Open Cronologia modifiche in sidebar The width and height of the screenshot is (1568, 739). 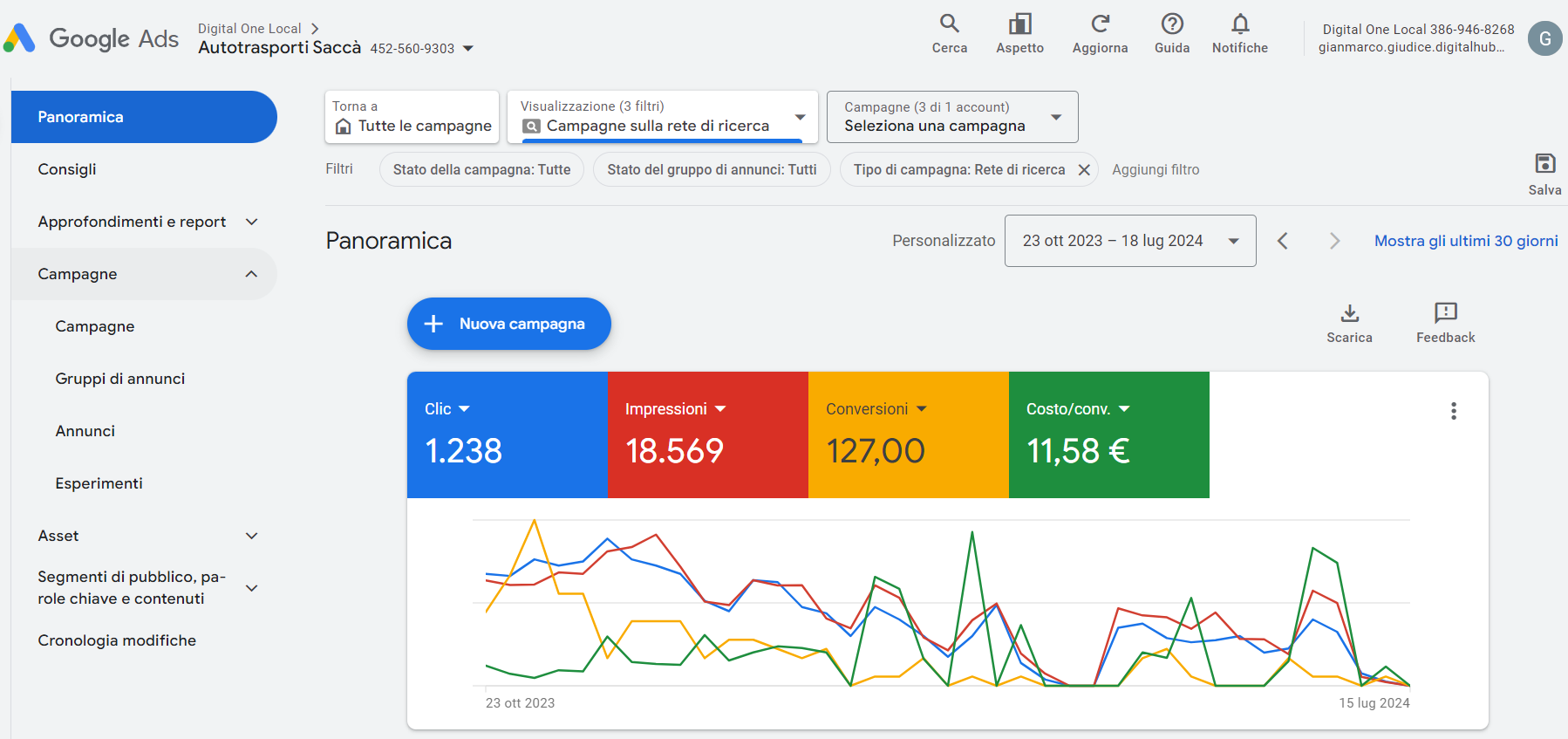[117, 640]
